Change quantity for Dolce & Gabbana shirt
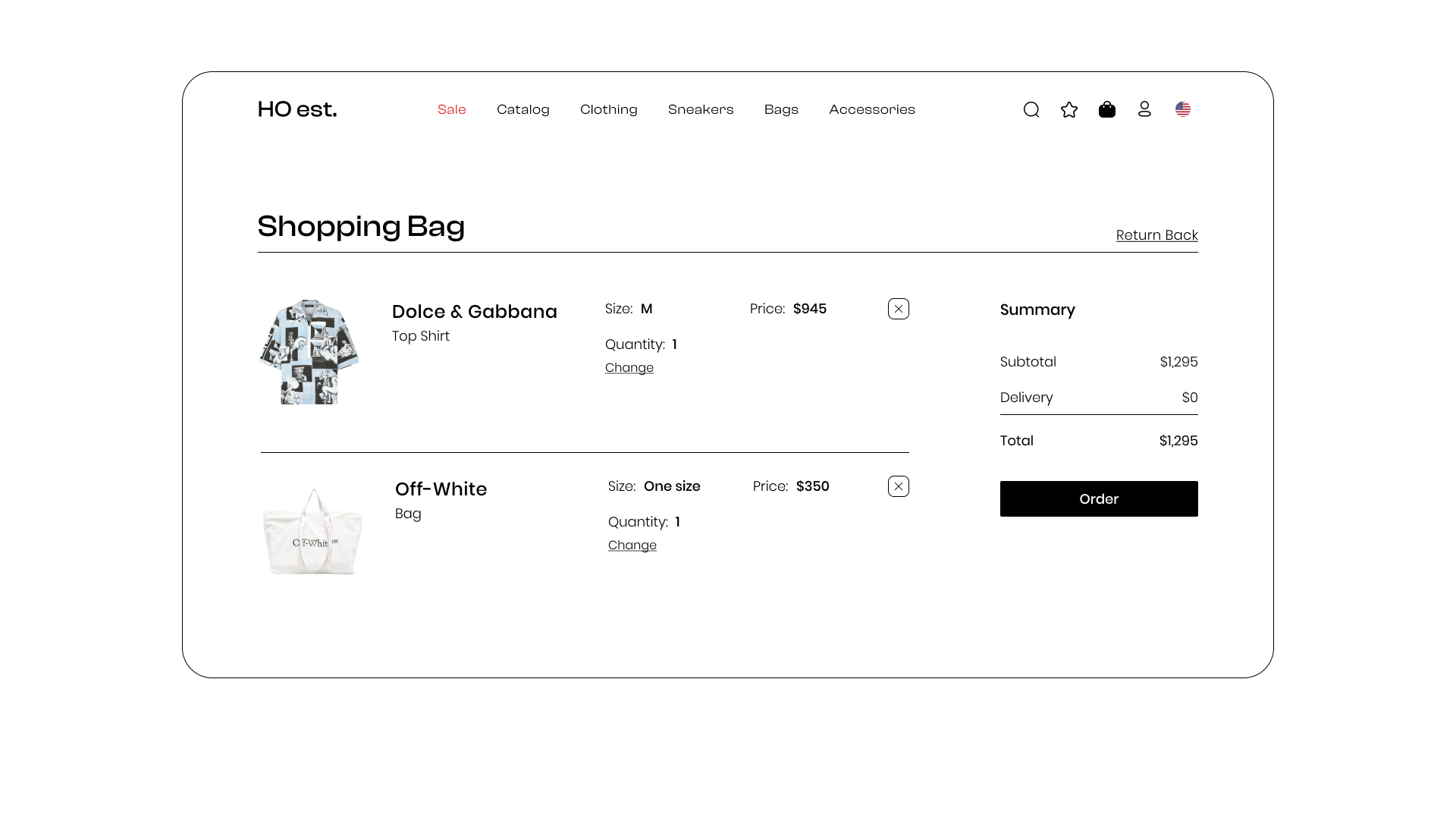Viewport: 1456px width, 830px height. coord(629,368)
